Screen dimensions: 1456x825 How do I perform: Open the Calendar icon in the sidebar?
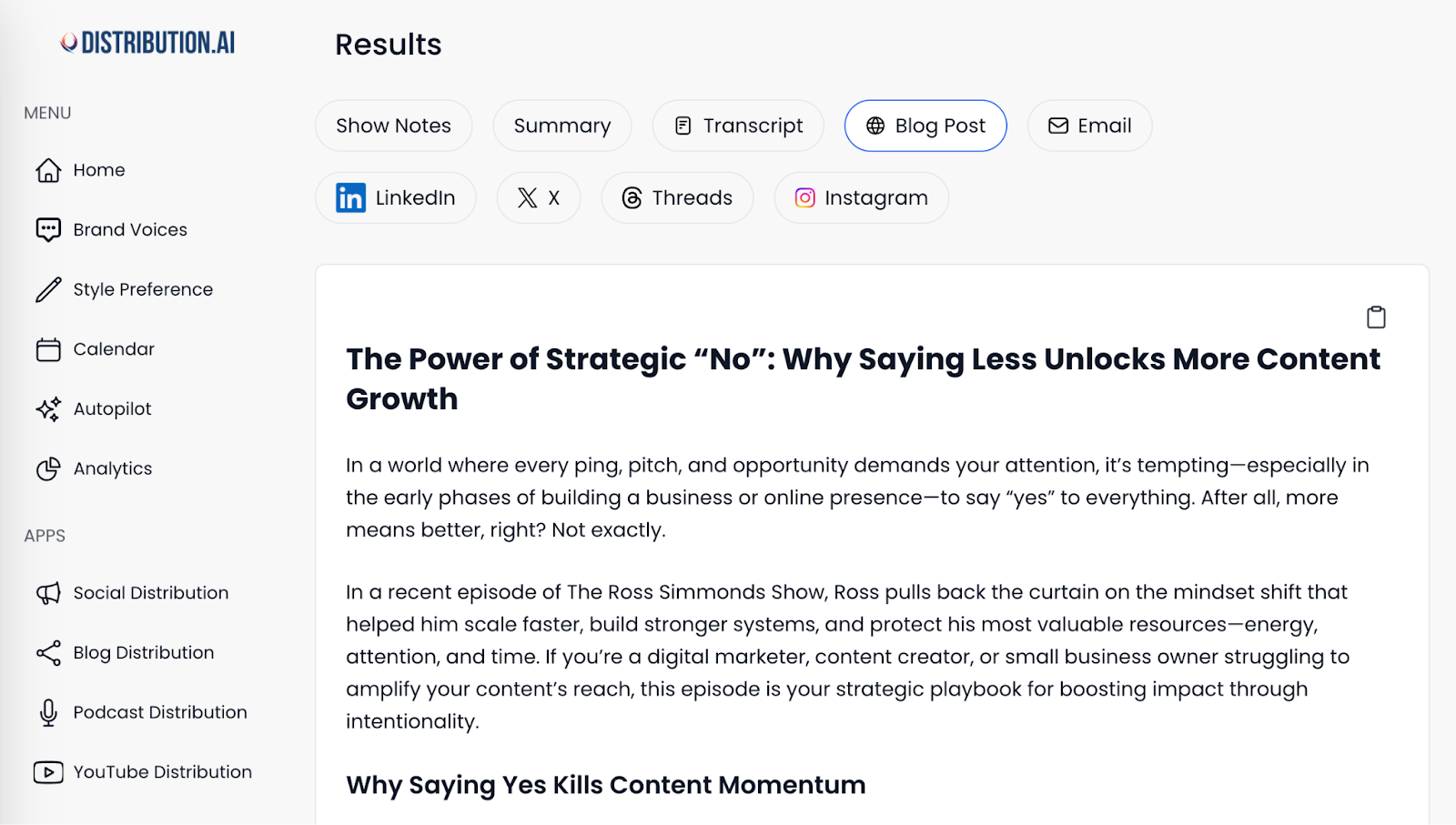[47, 348]
